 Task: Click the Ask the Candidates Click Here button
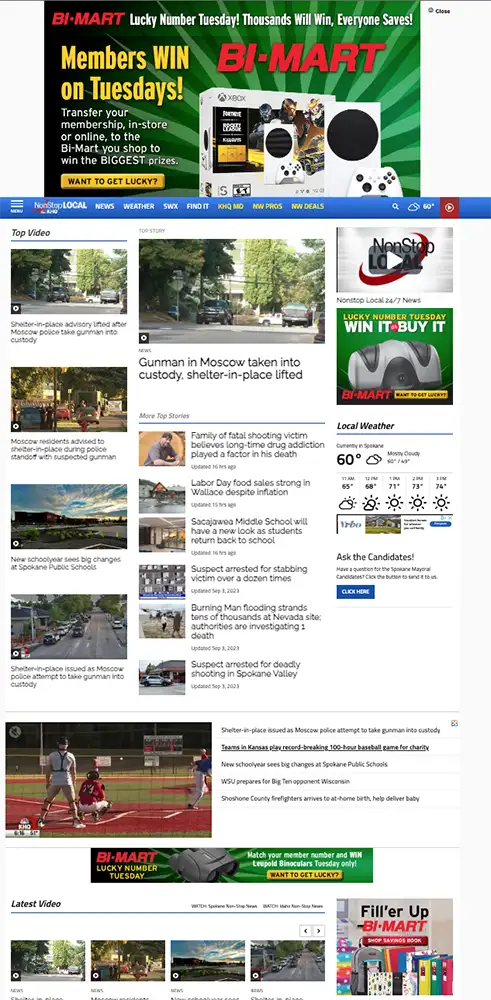[355, 592]
